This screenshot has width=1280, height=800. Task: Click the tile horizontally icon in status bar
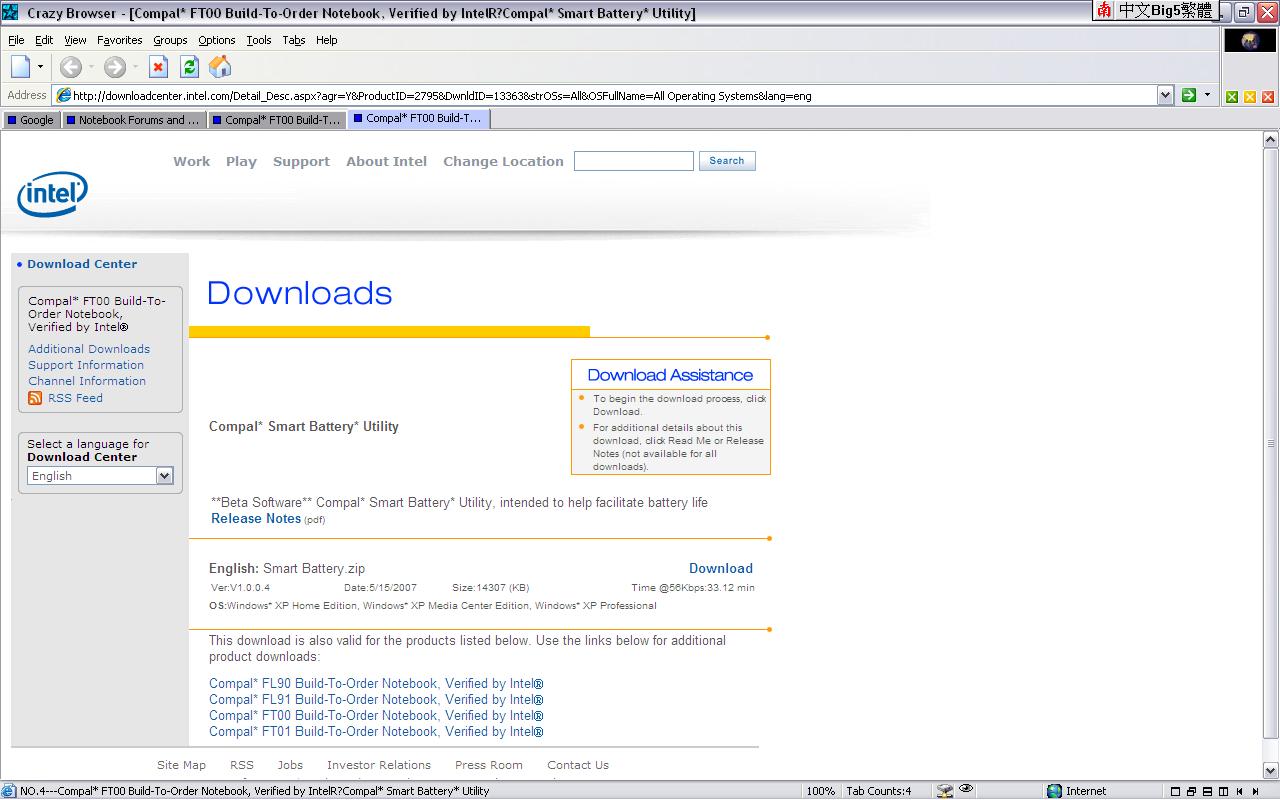point(1208,792)
